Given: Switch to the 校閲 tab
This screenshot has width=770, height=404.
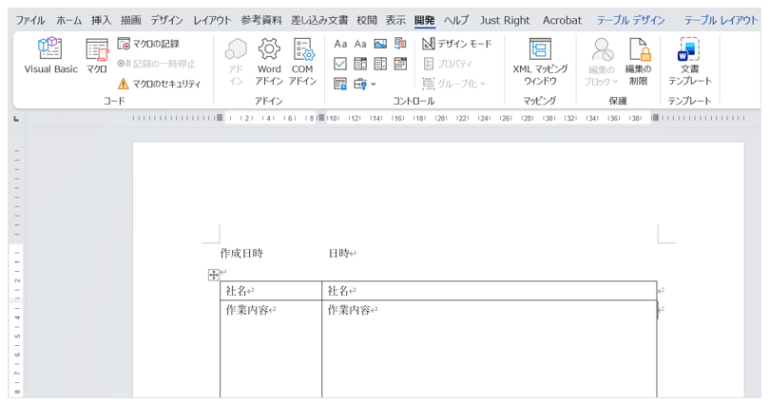Looking at the screenshot, I should pos(367,20).
